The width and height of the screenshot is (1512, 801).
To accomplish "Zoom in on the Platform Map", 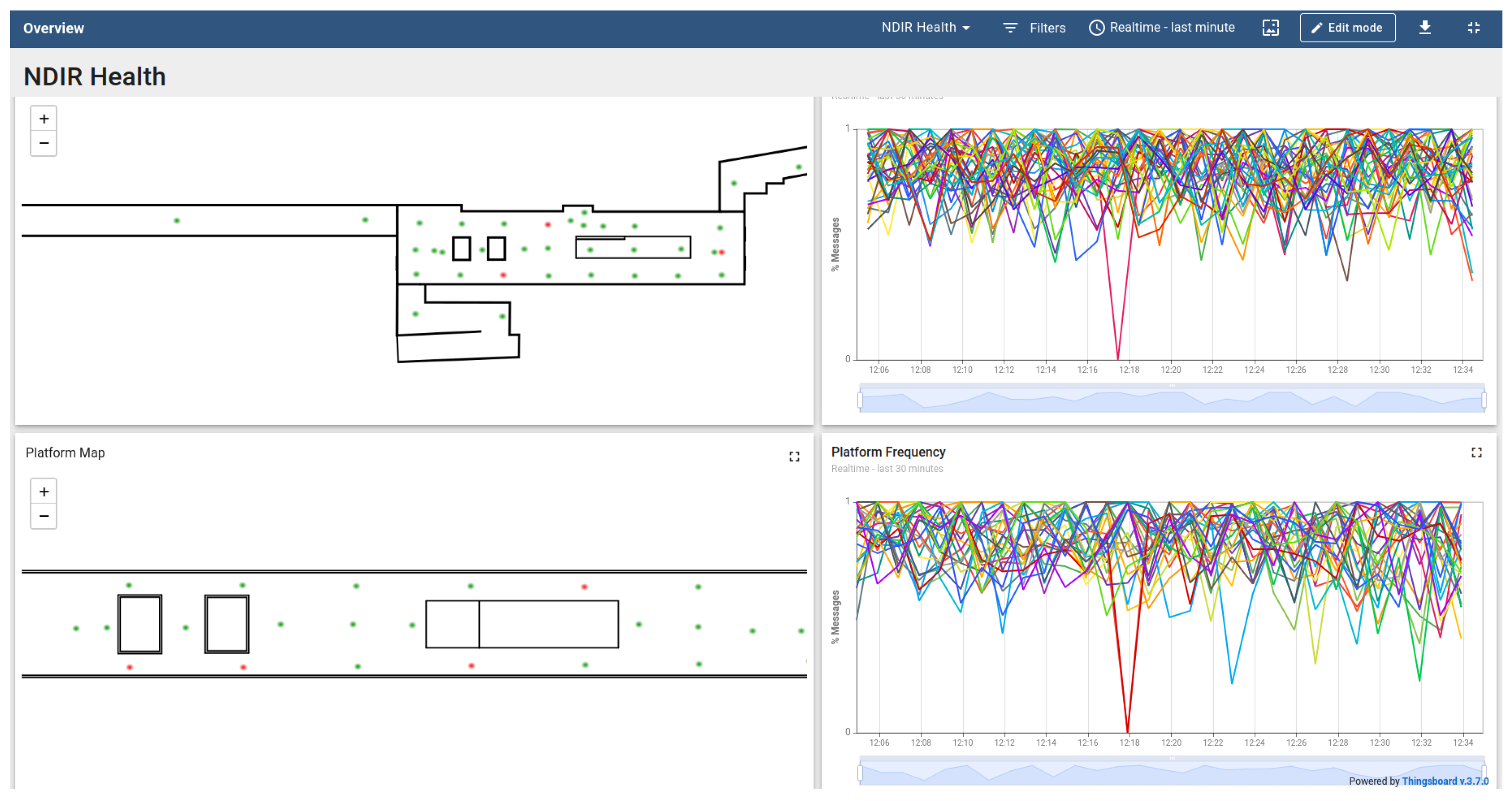I will point(43,492).
